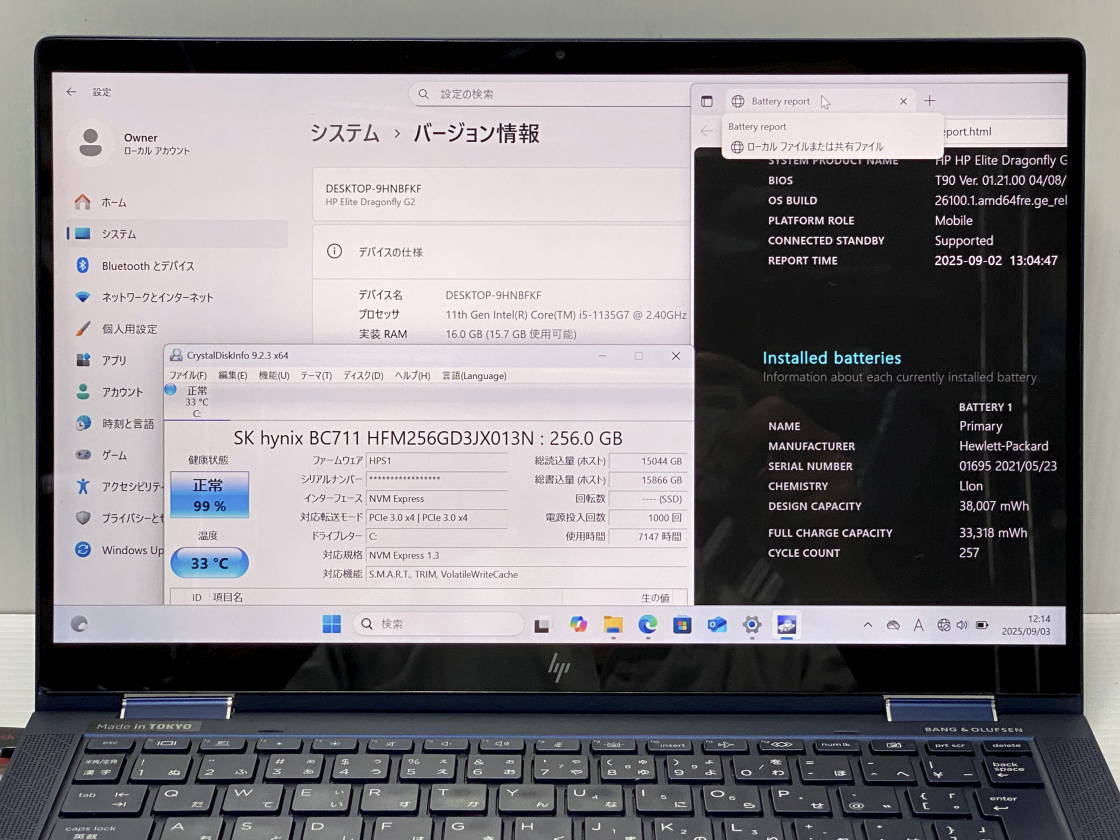The image size is (1120, 840).
Task: Open アカウント settings page
Action: point(116,391)
